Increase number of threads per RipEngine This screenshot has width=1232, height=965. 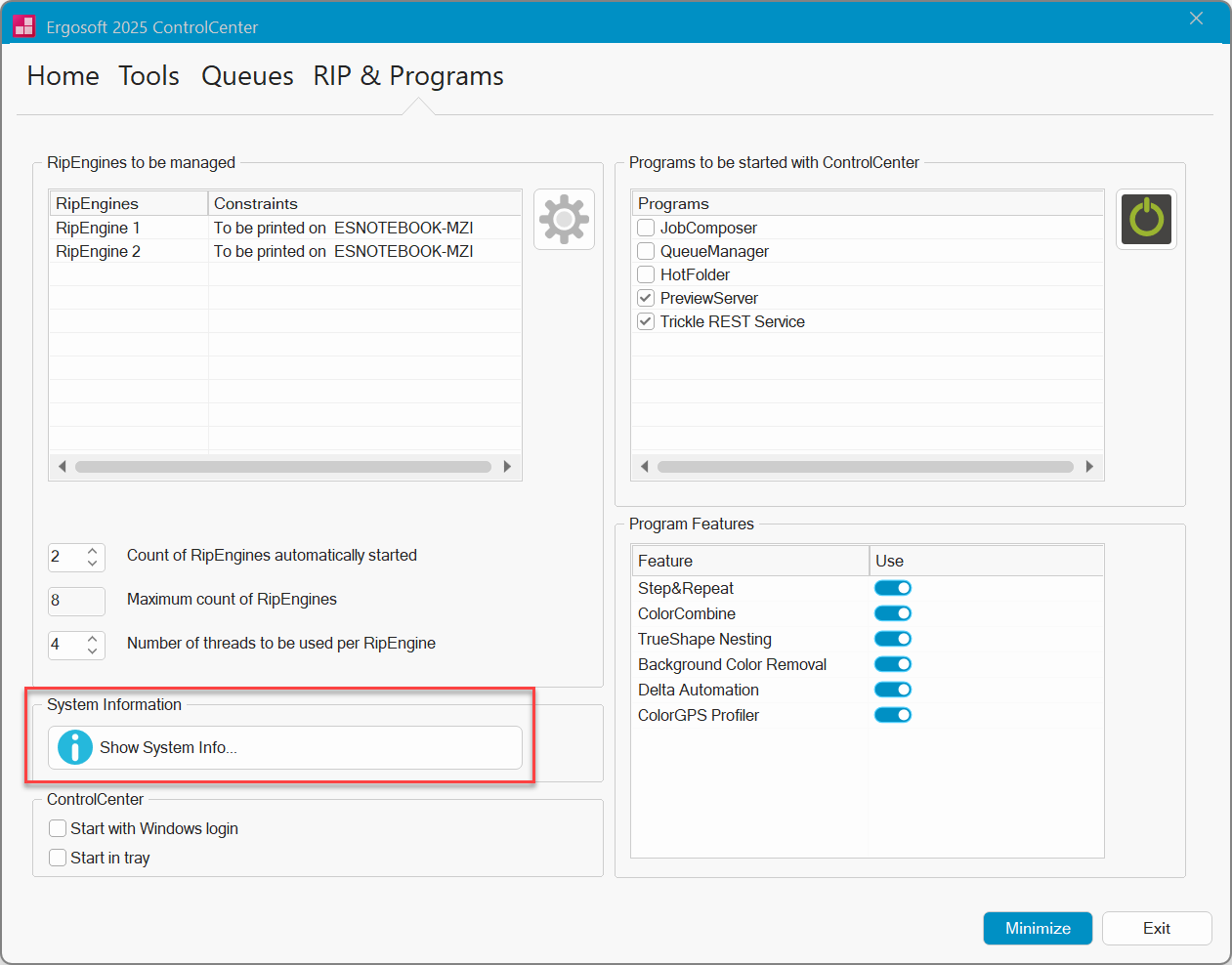click(93, 639)
